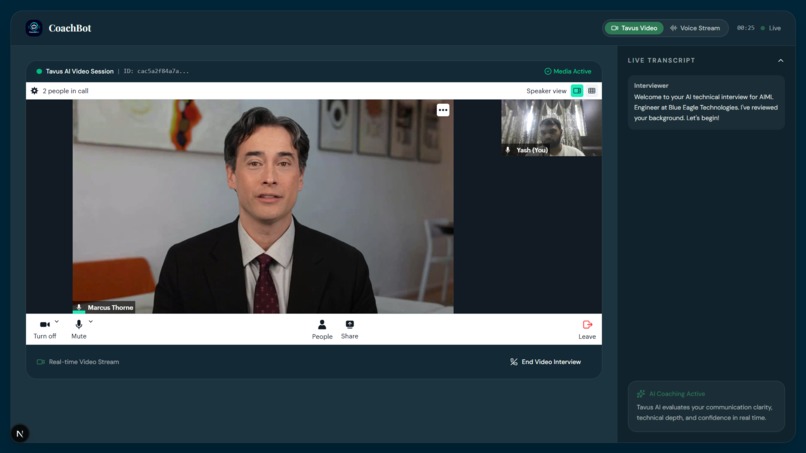
Task: Select the grid view layout icon
Action: coord(592,91)
